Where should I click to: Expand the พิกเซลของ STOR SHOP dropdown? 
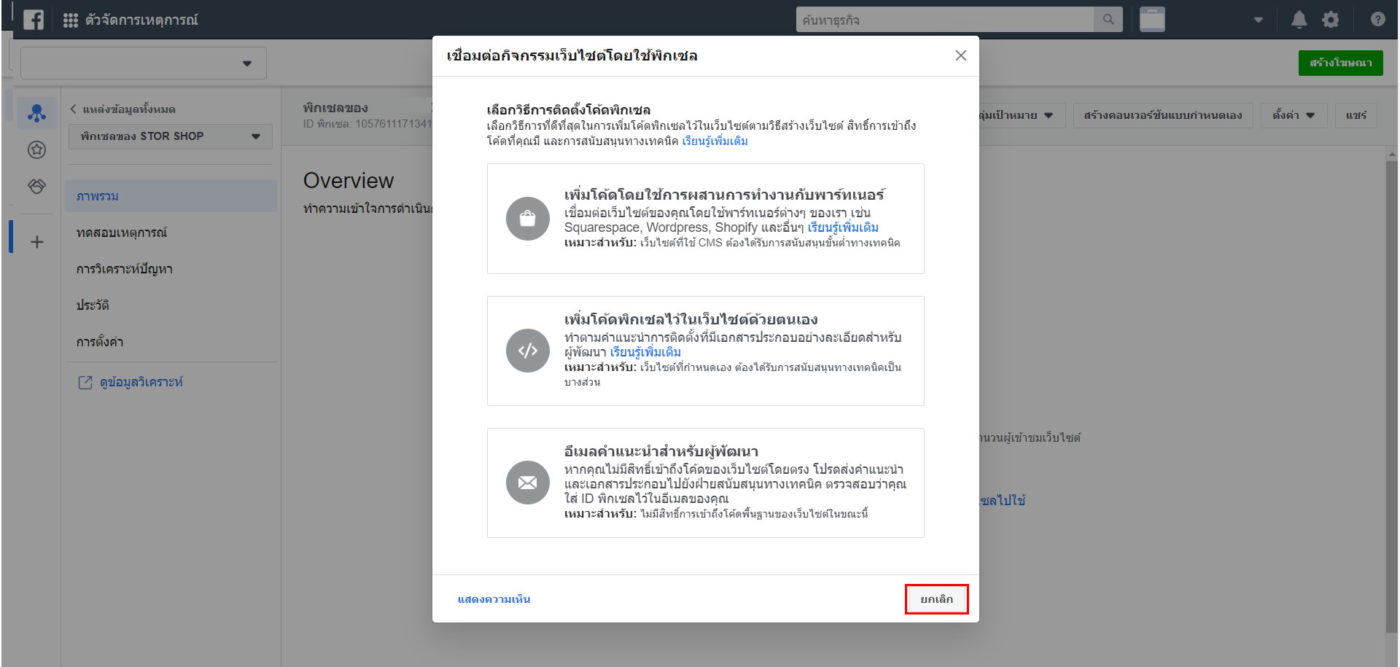170,136
